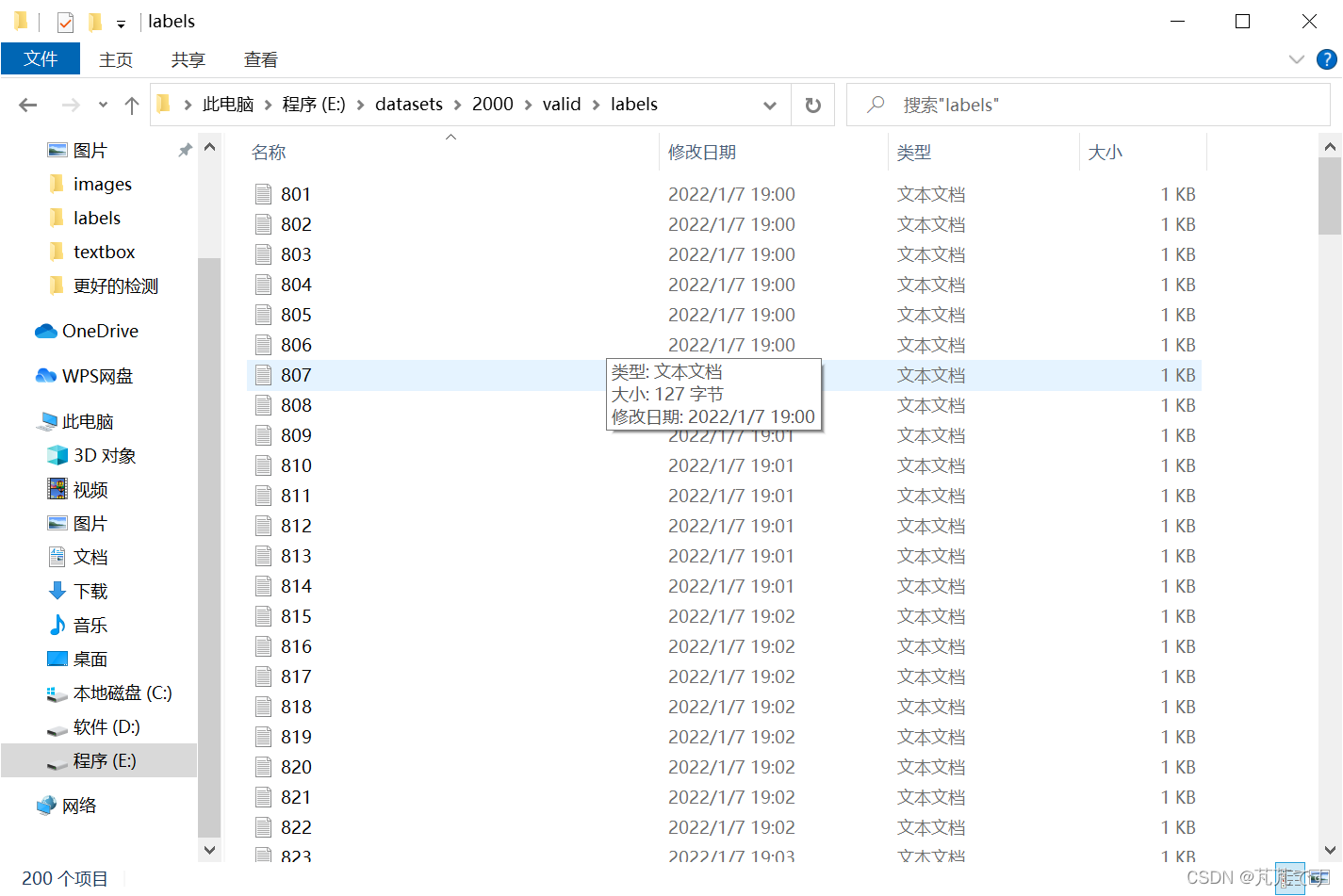Open textbox folder in sidebar
The height and width of the screenshot is (896, 1343).
104,253
